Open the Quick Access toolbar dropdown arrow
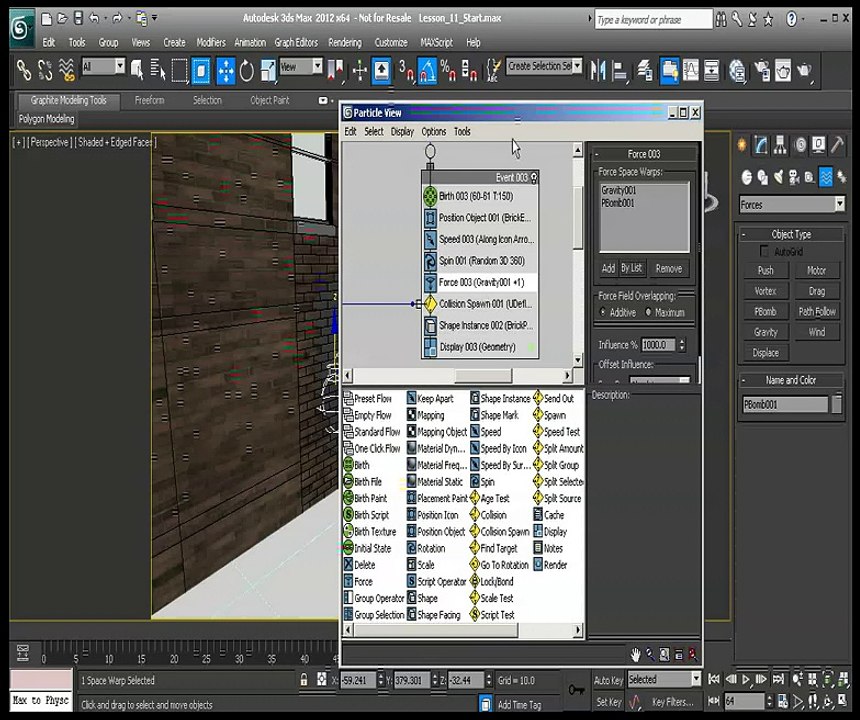 (155, 18)
